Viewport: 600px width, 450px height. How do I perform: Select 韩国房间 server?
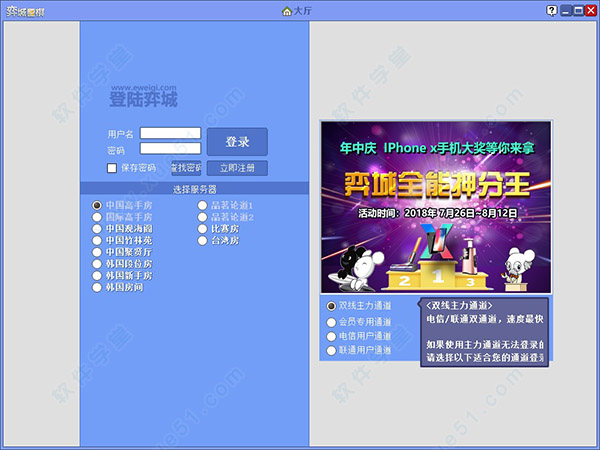[x=97, y=287]
